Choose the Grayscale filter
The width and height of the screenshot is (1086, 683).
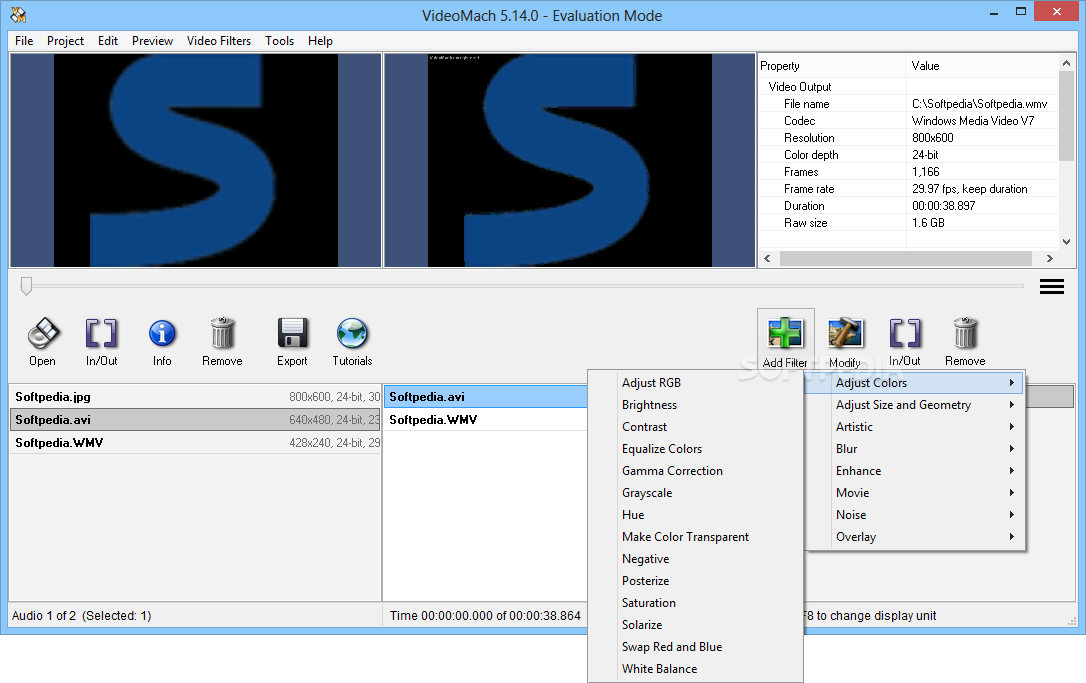[695, 493]
